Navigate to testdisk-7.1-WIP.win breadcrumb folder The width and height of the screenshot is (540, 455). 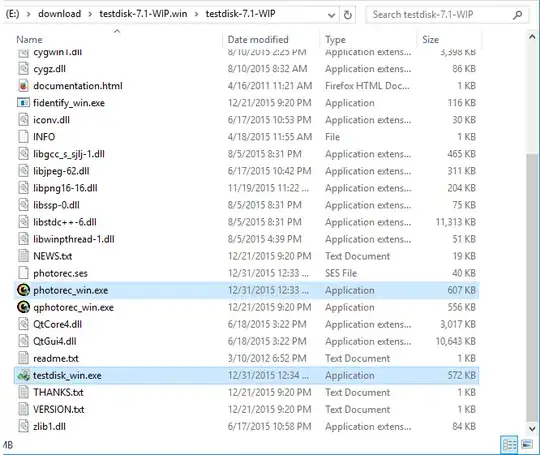coord(143,14)
